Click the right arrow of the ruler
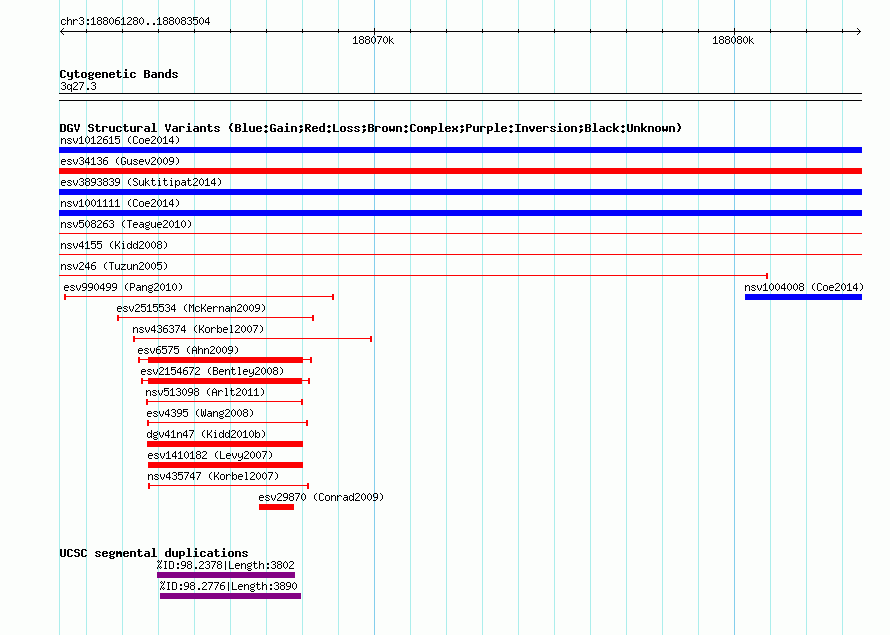This screenshot has height=635, width=890. (859, 31)
